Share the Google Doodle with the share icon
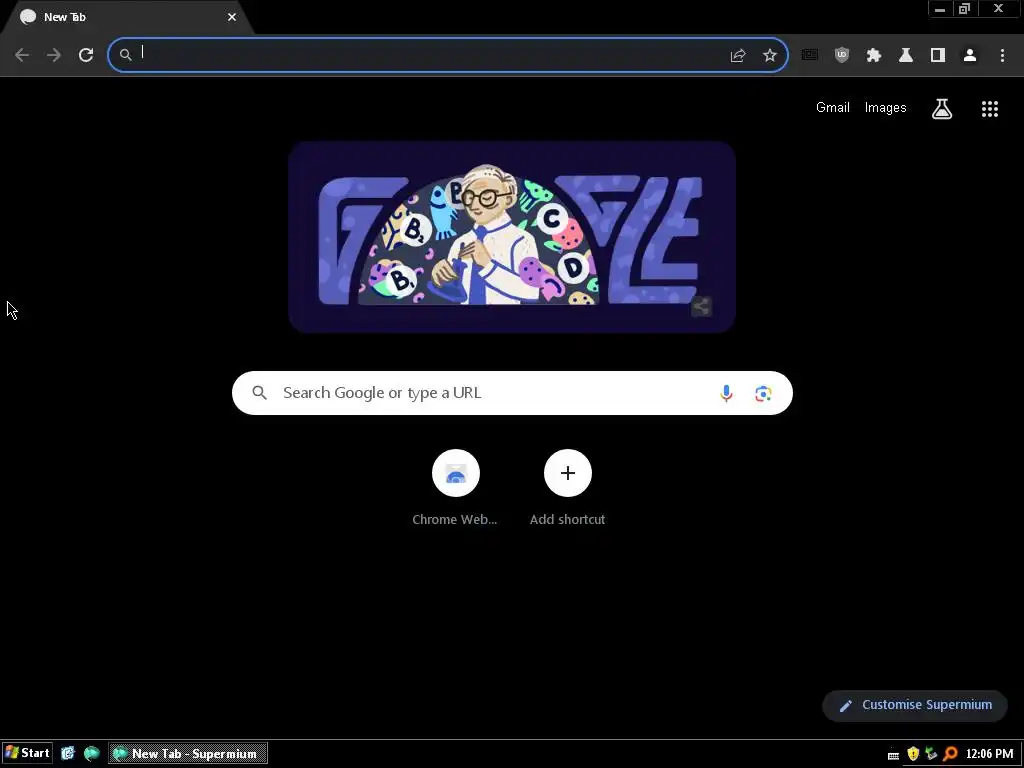 (x=701, y=306)
